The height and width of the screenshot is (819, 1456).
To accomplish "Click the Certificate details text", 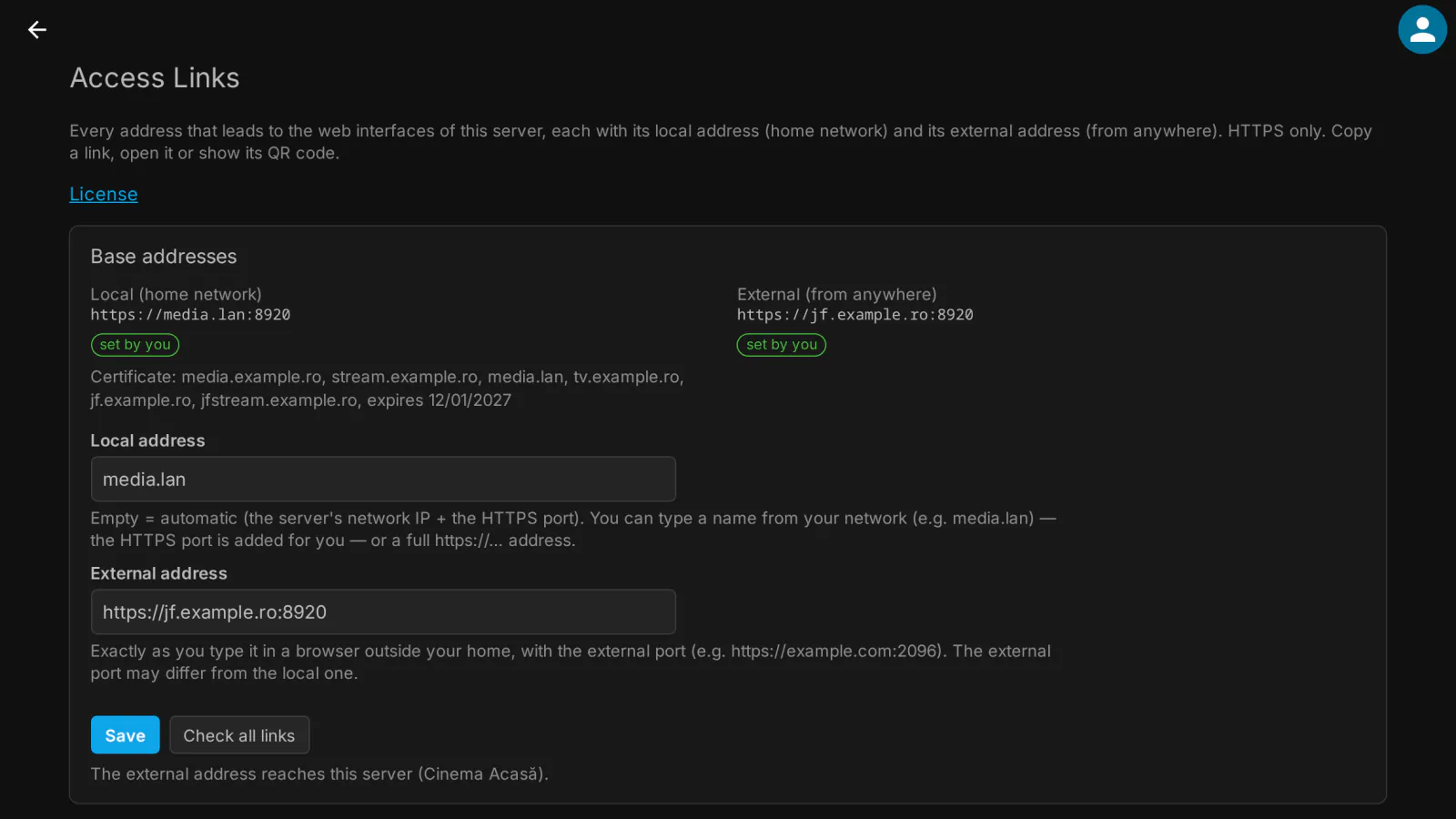I will [x=387, y=389].
